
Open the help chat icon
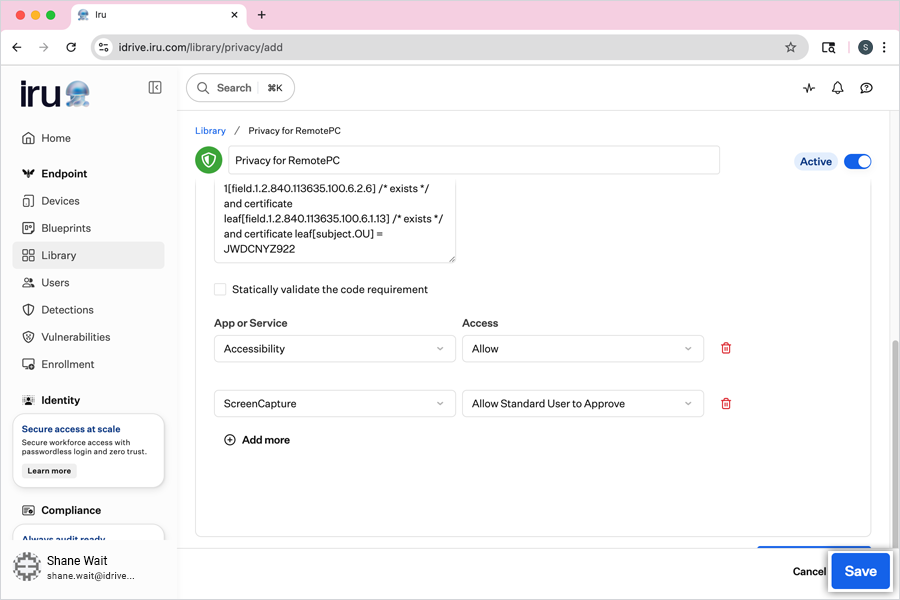[866, 88]
